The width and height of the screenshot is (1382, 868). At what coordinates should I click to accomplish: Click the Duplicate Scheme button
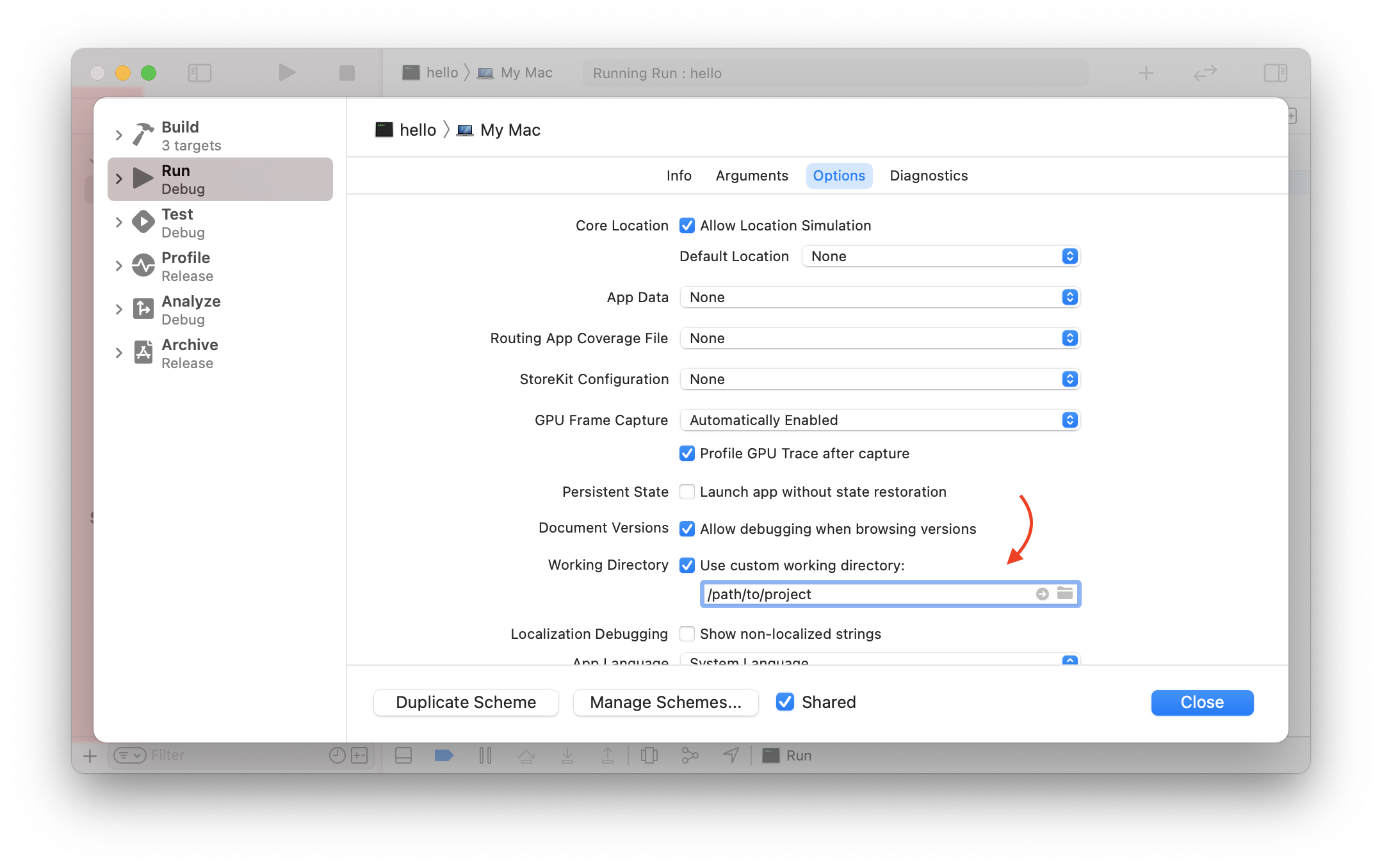click(466, 702)
